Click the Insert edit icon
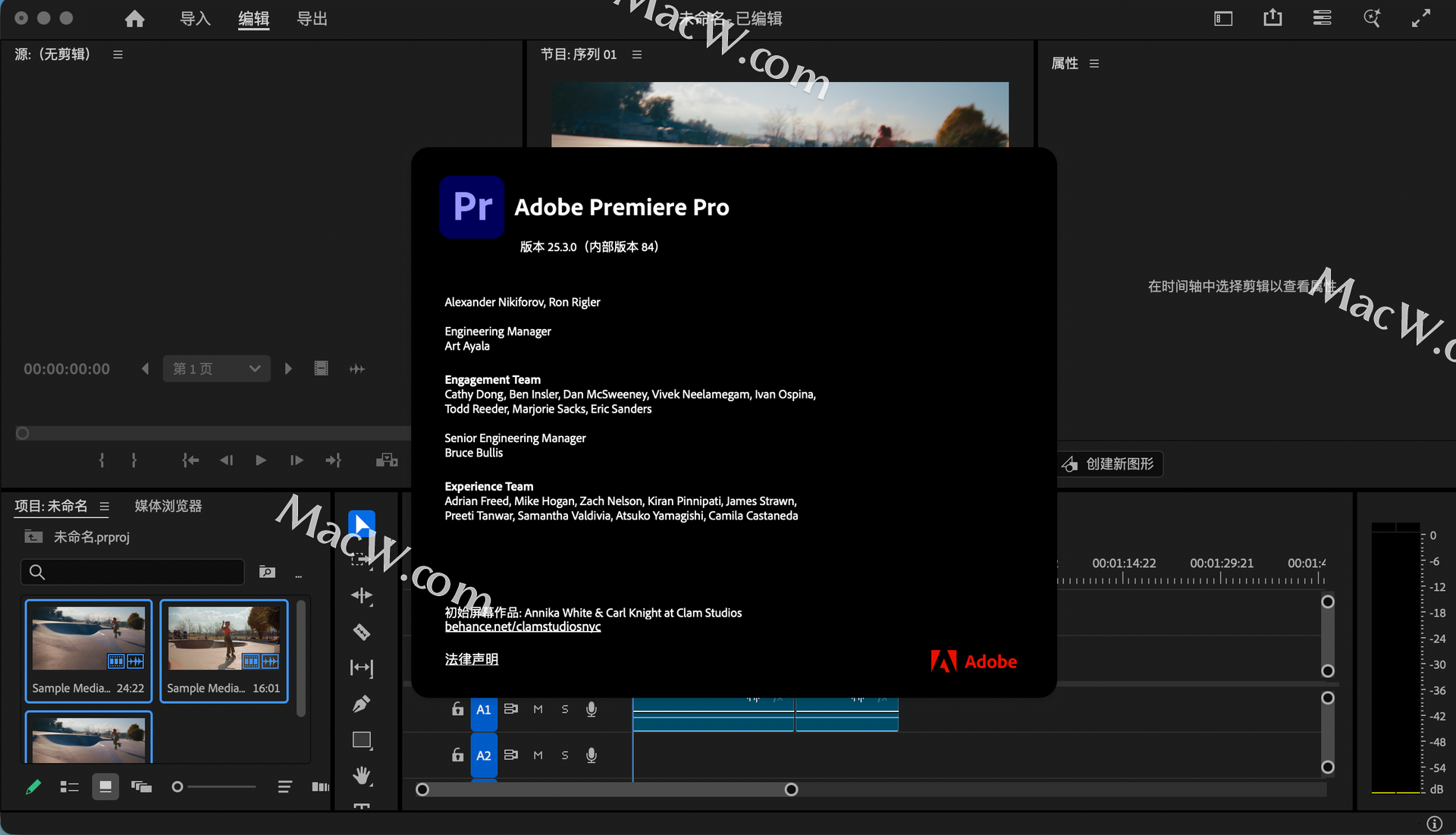Screen dimensions: 1456x835 coord(387,460)
